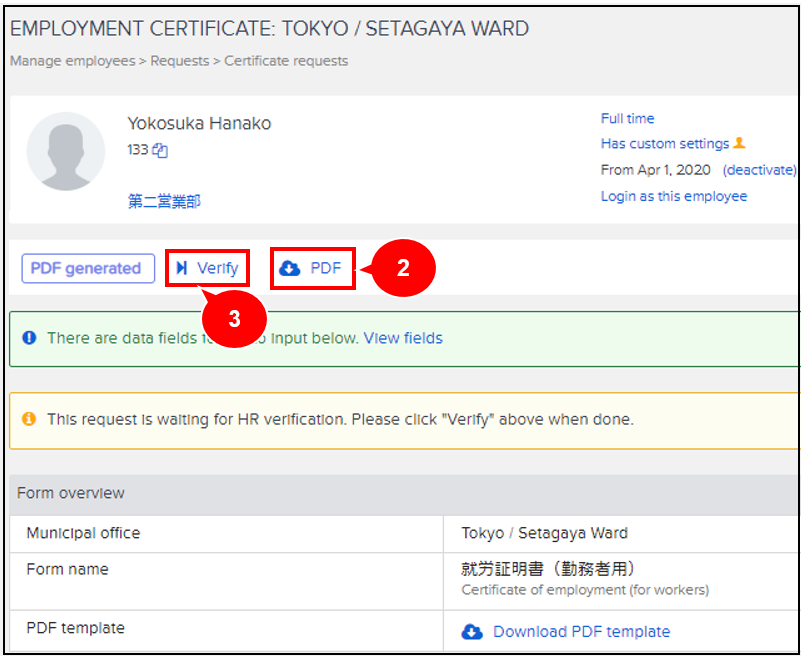This screenshot has height=656, width=801.
Task: Click the blue info icon in the green banner
Action: [30, 338]
